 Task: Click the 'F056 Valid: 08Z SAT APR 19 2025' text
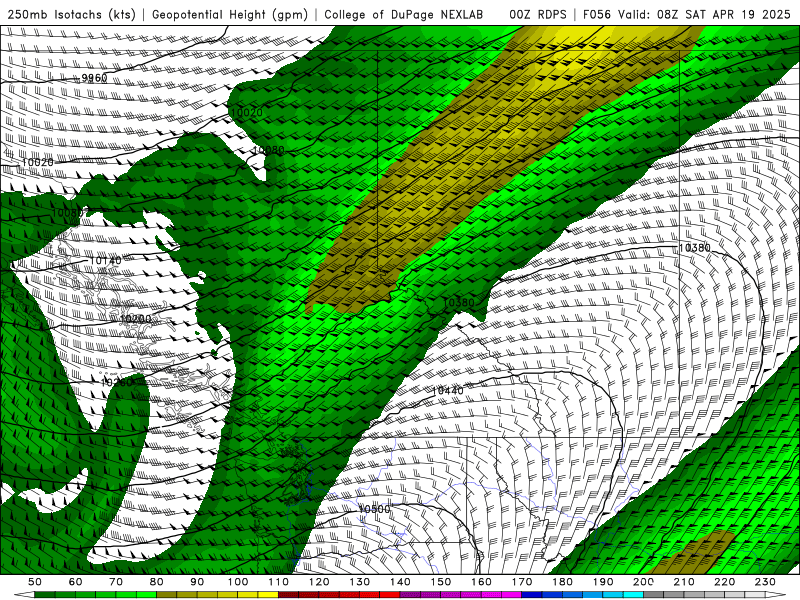pyautogui.click(x=687, y=14)
